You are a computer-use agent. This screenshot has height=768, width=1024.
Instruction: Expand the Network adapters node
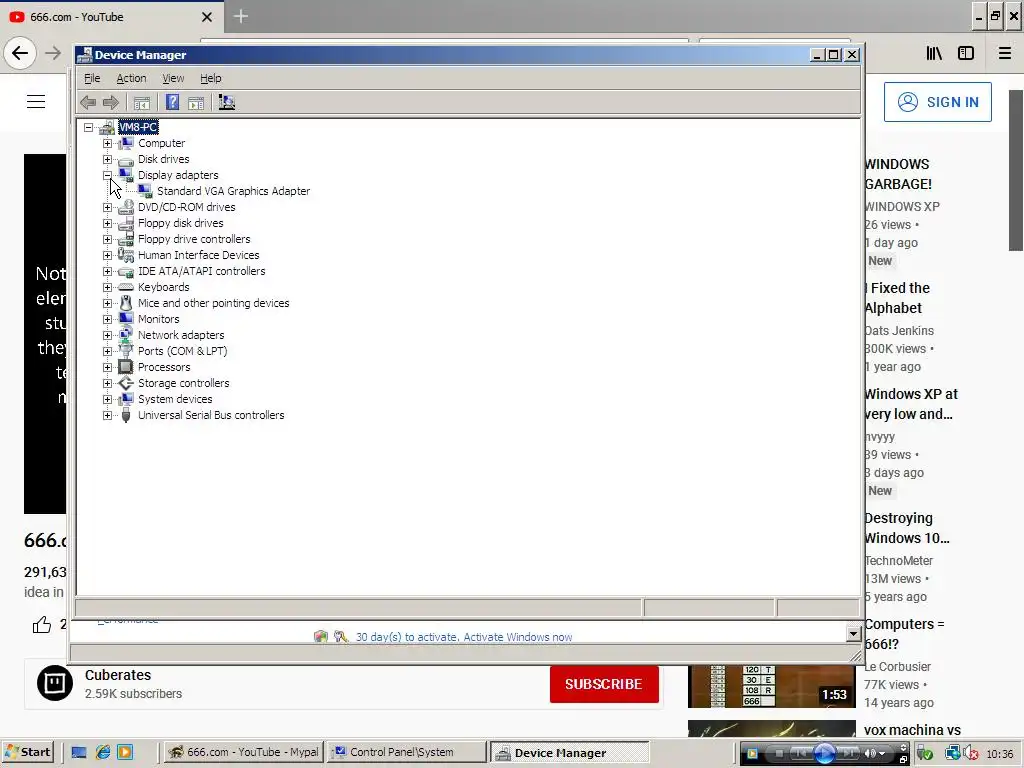(x=107, y=335)
